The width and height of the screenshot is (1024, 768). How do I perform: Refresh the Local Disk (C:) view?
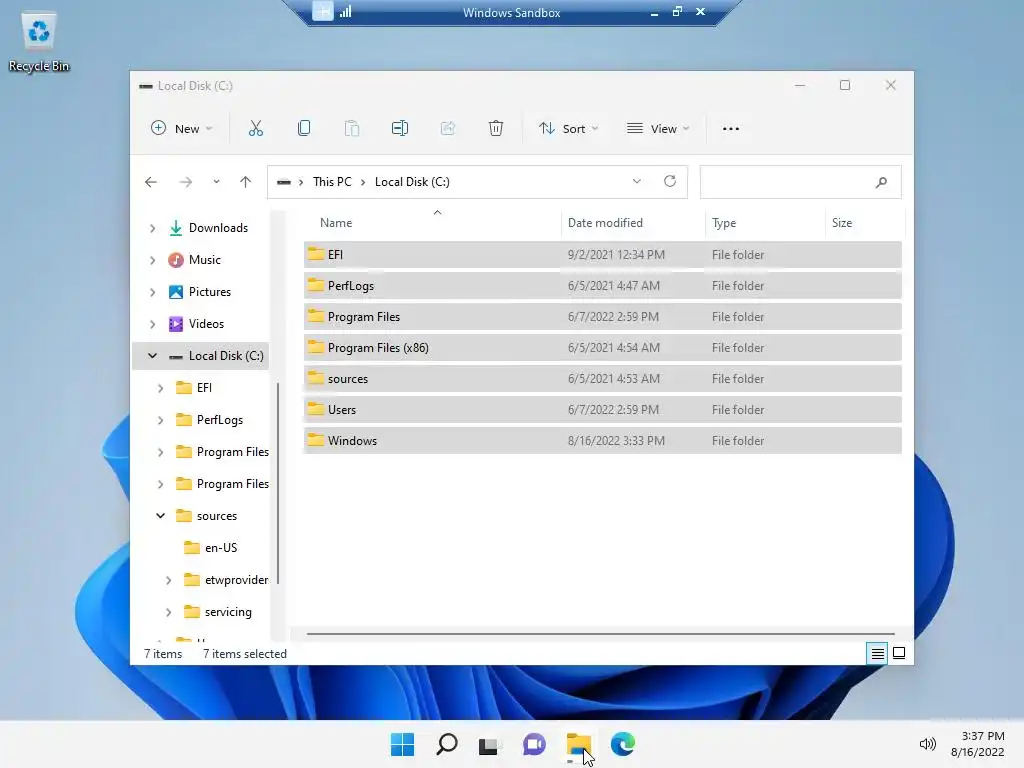(669, 182)
